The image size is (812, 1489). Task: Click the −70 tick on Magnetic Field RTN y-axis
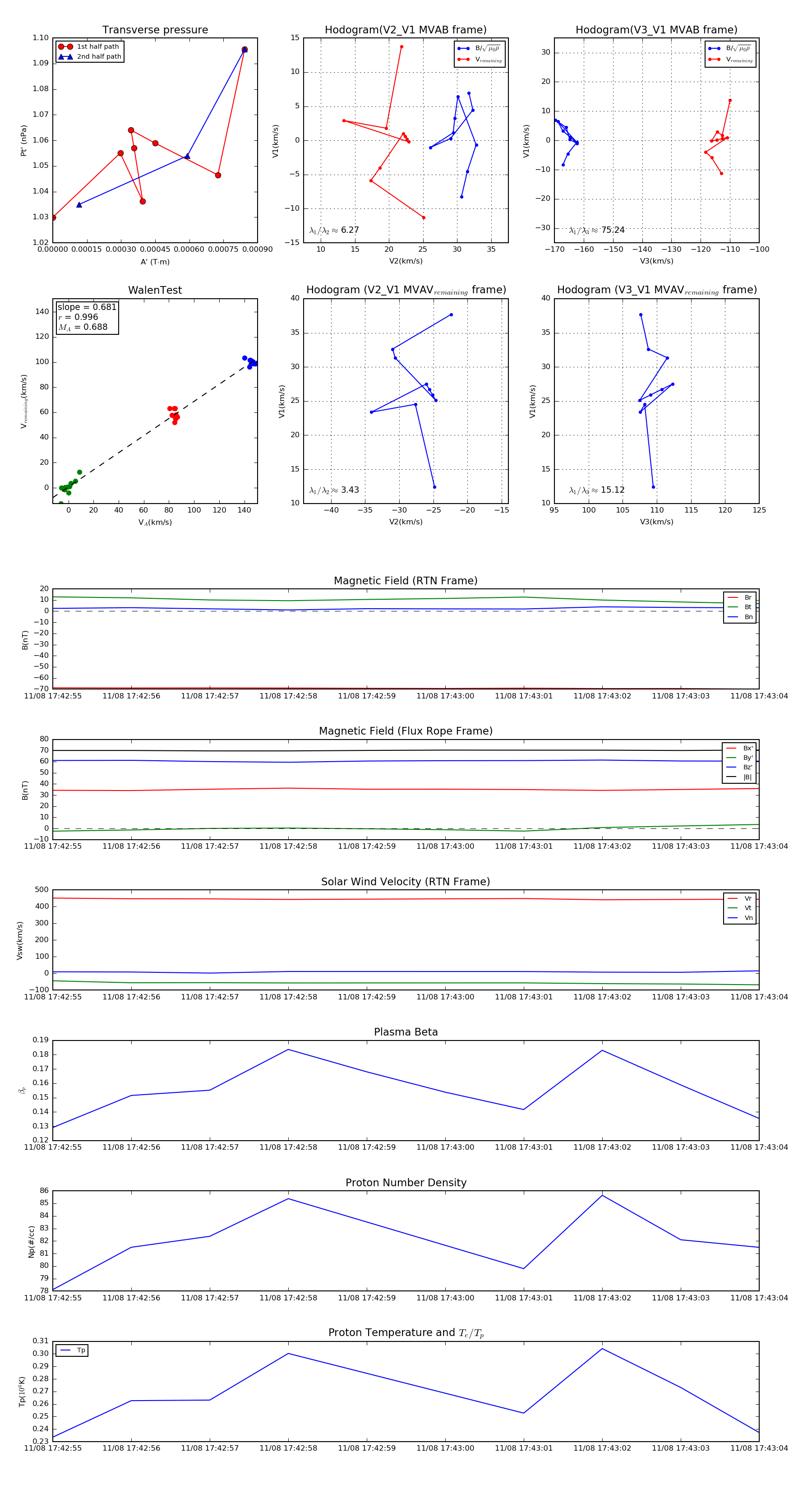(41, 689)
